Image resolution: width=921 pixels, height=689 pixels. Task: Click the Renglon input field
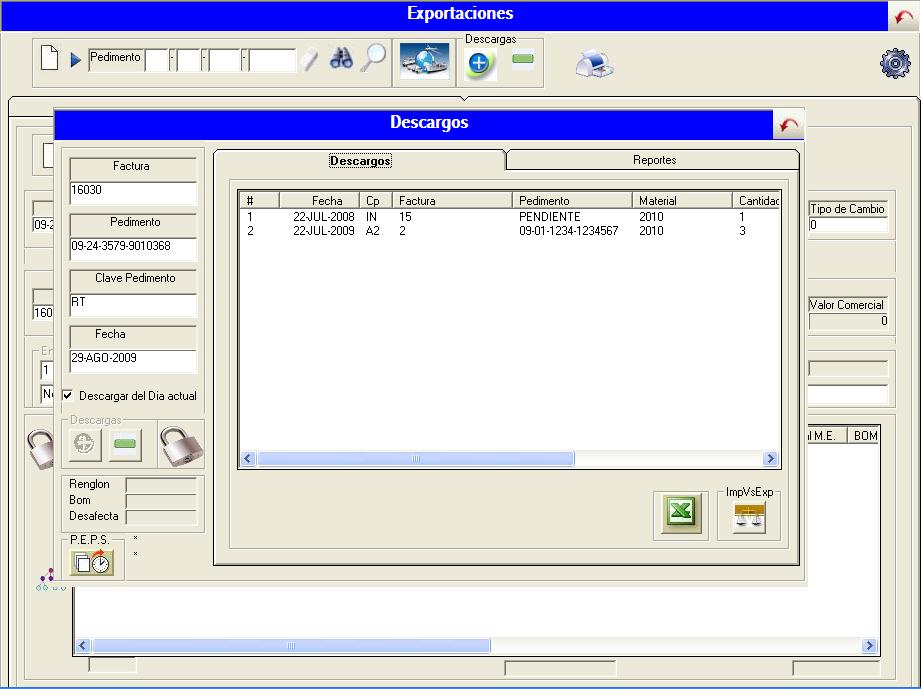(162, 485)
